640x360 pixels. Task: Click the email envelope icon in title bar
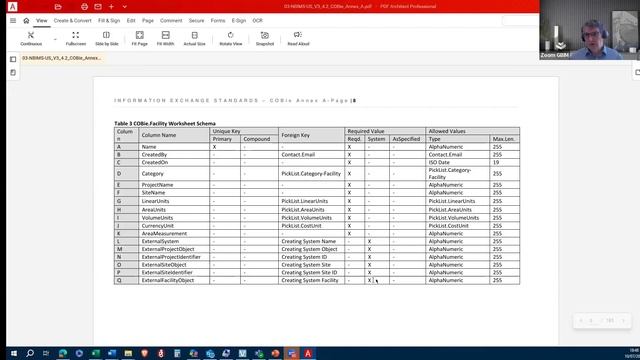pyautogui.click(x=98, y=7)
